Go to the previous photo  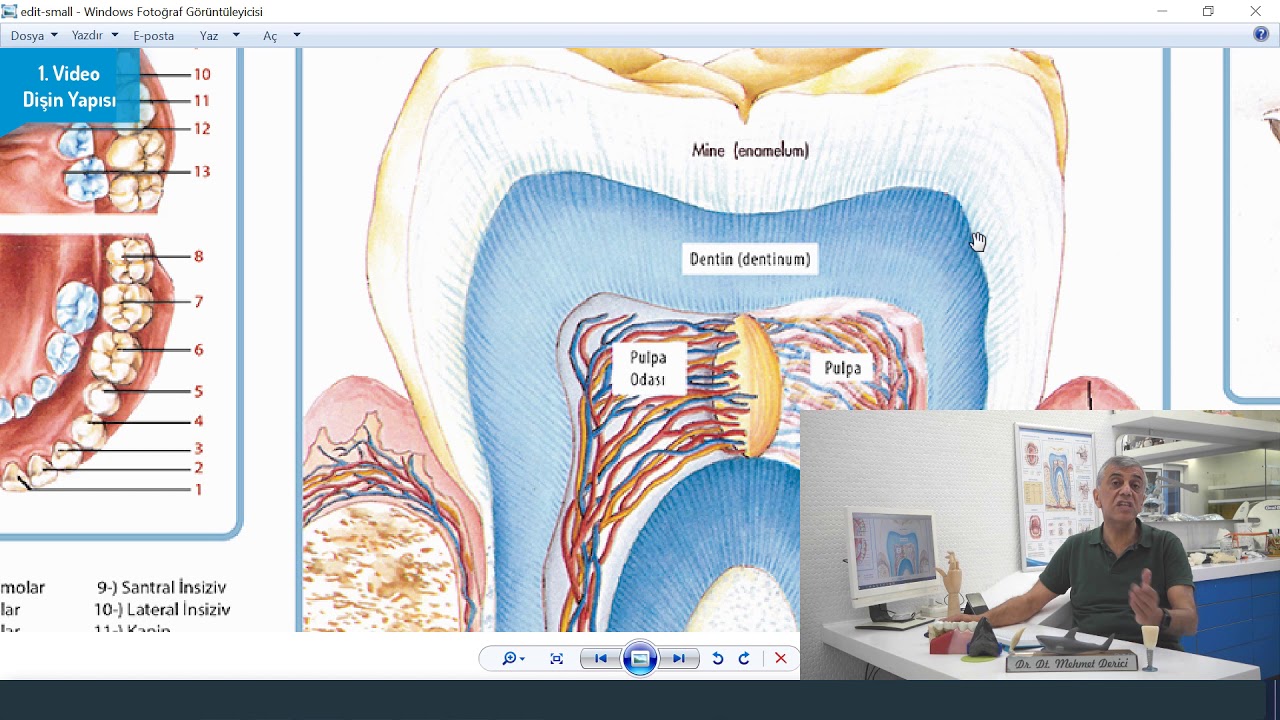pyautogui.click(x=600, y=658)
